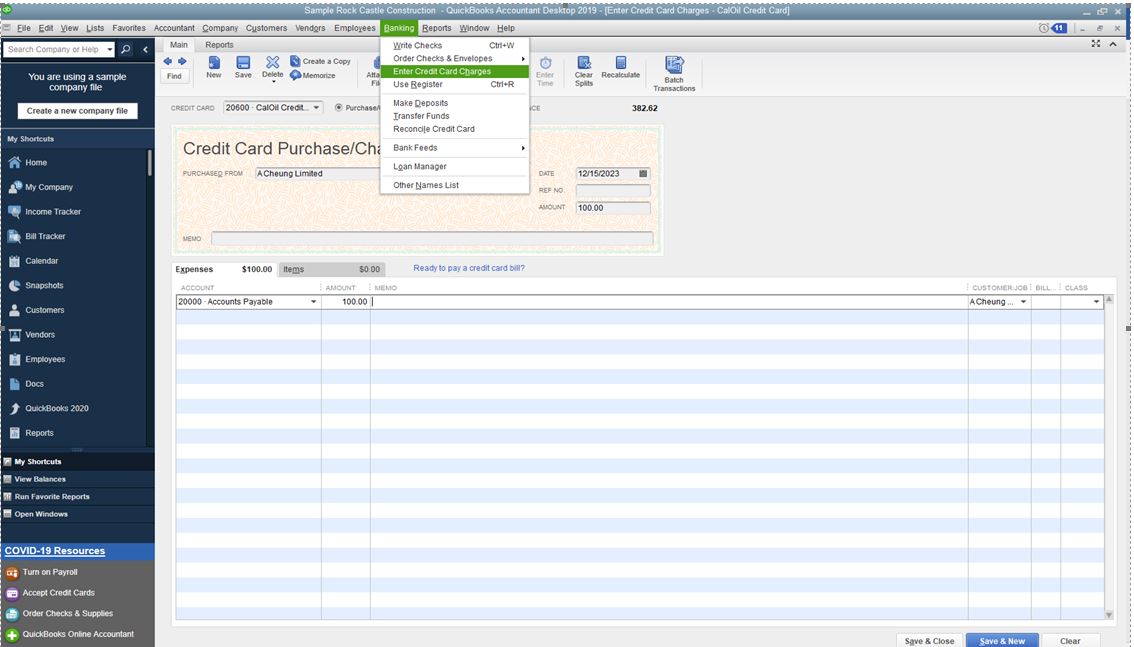This screenshot has height=647, width=1134.
Task: Select the Purchase/Charge radio button
Action: (x=339, y=108)
